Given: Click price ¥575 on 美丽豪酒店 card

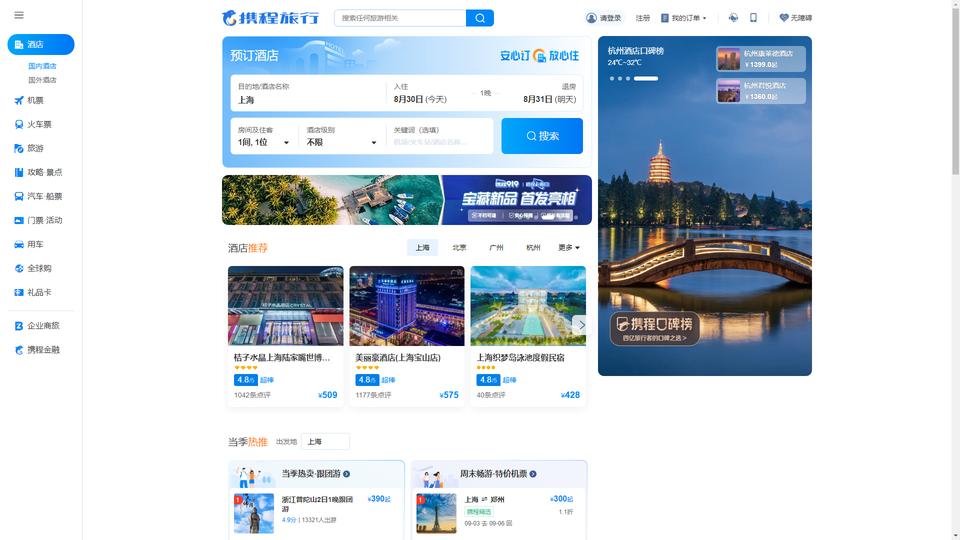Looking at the screenshot, I should tap(449, 395).
